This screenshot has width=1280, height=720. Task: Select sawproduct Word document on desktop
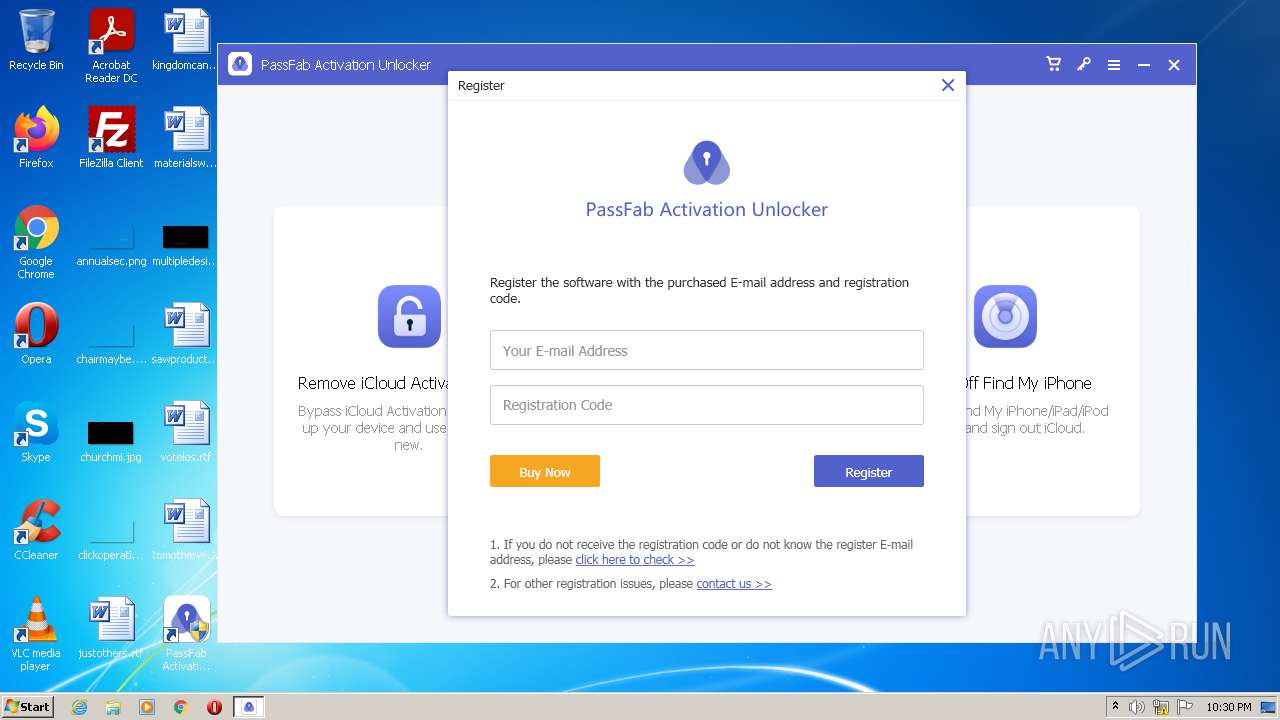[x=186, y=333]
